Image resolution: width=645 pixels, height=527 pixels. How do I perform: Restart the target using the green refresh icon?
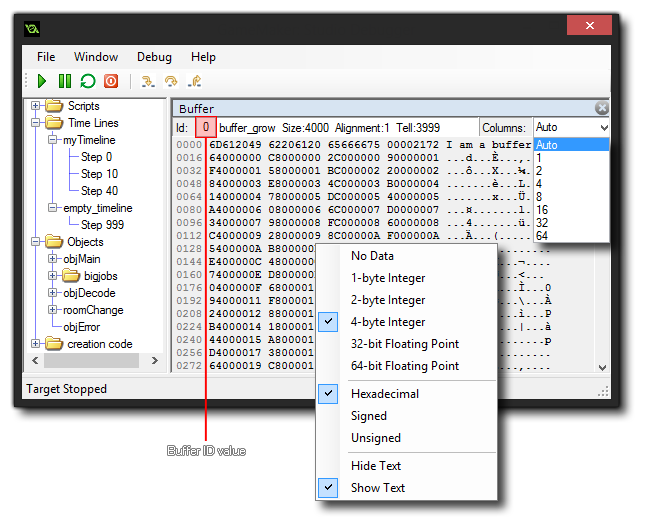(x=87, y=82)
